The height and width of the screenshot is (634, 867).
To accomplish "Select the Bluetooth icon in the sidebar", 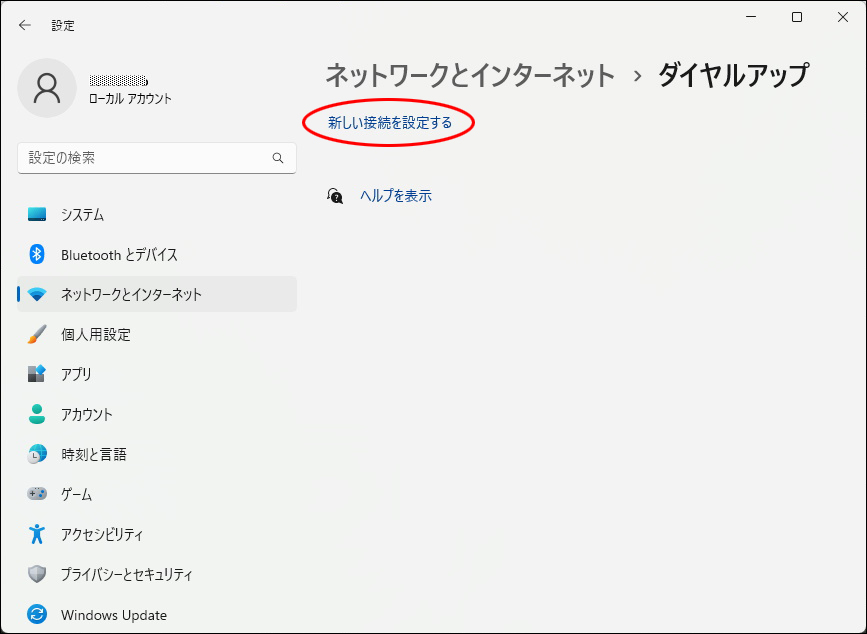I will 37,255.
